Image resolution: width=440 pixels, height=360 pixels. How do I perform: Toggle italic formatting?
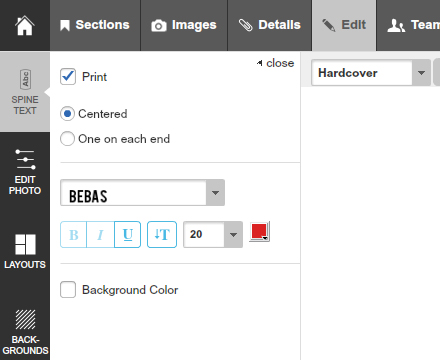100,235
